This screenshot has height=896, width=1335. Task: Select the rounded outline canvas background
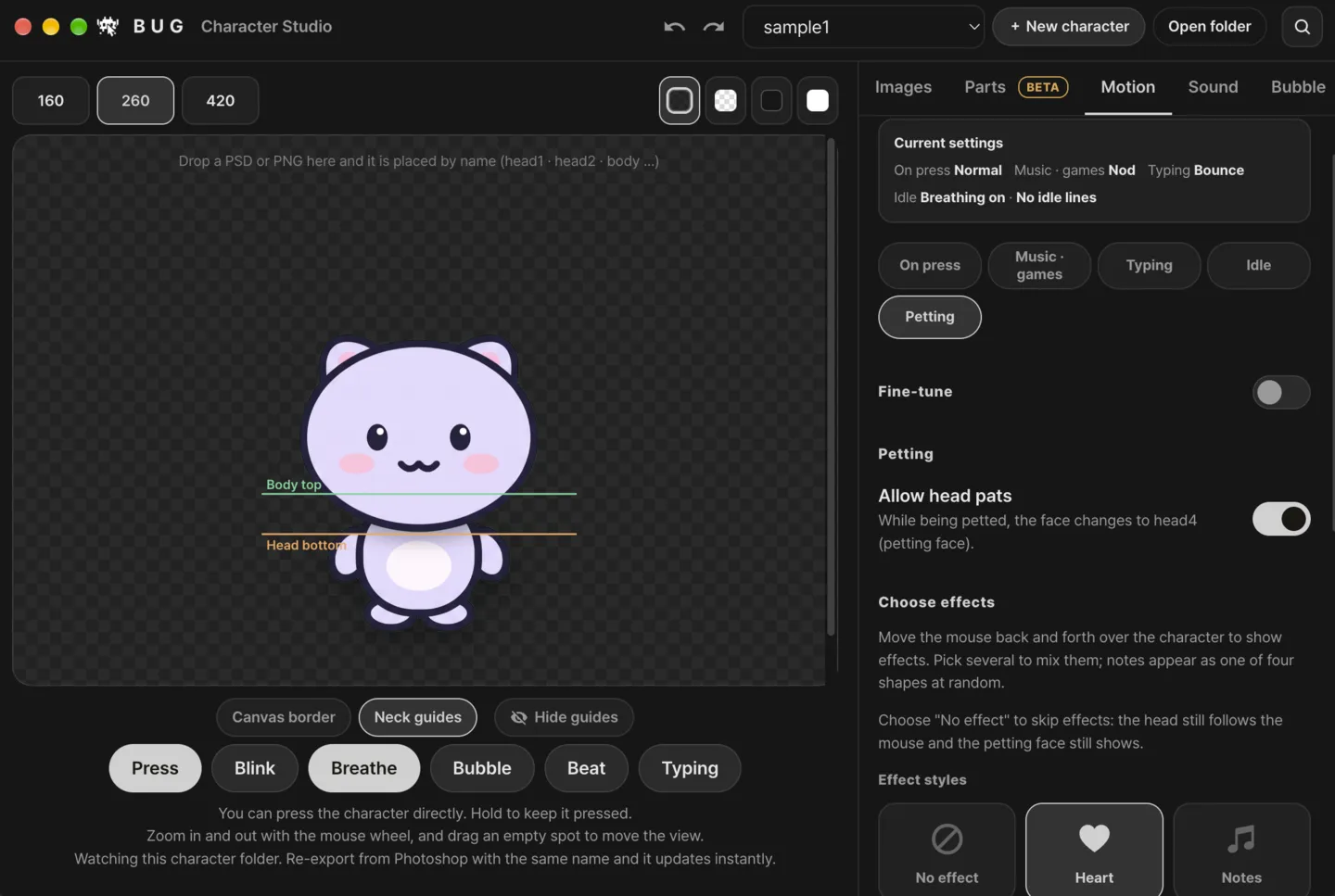click(x=680, y=100)
